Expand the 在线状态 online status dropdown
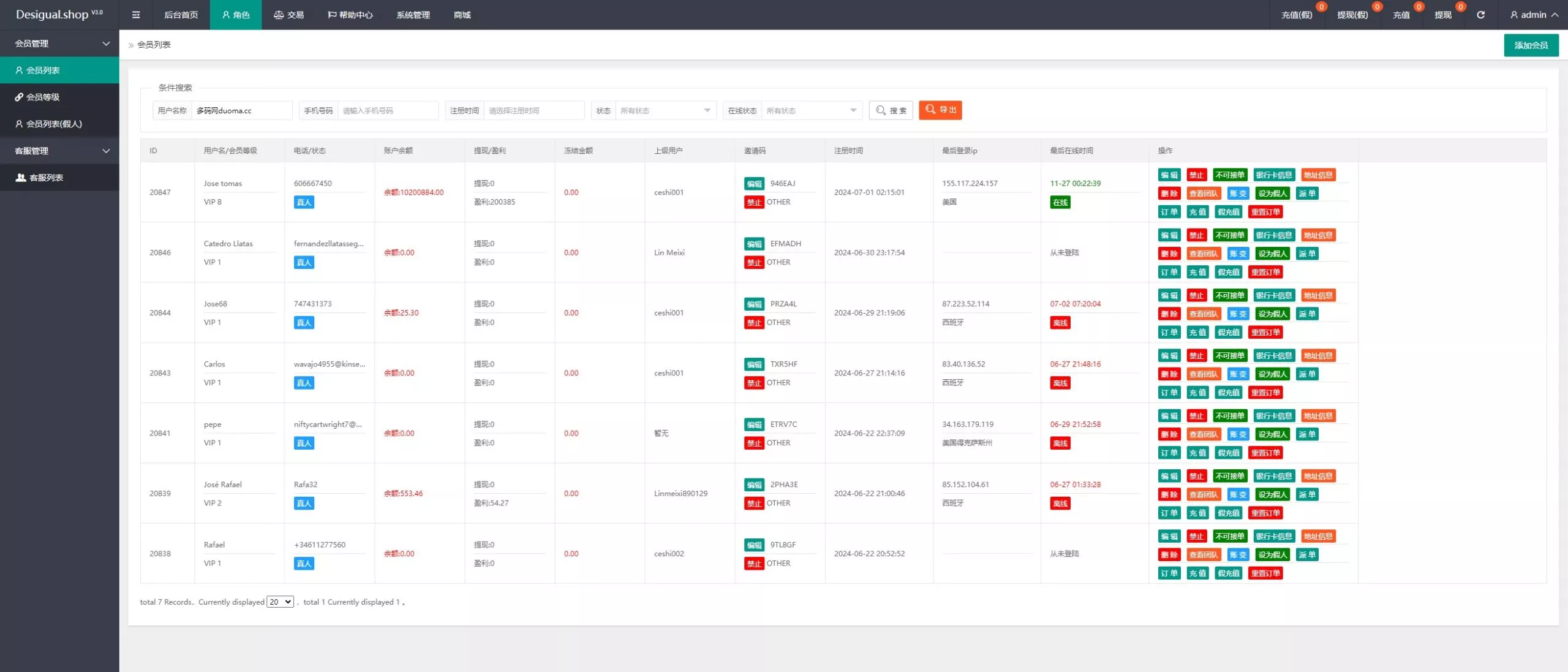This screenshot has width=1568, height=672. click(x=811, y=110)
